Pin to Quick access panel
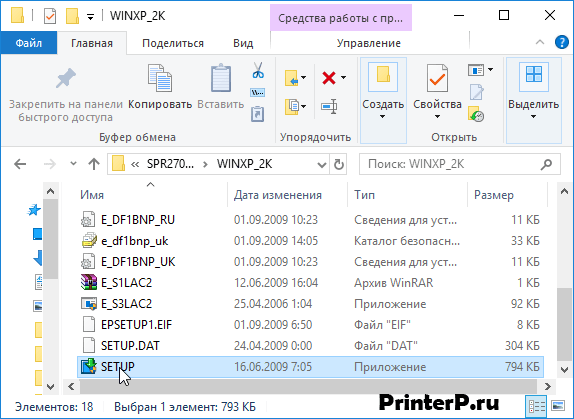The height and width of the screenshot is (419, 574). (x=66, y=94)
